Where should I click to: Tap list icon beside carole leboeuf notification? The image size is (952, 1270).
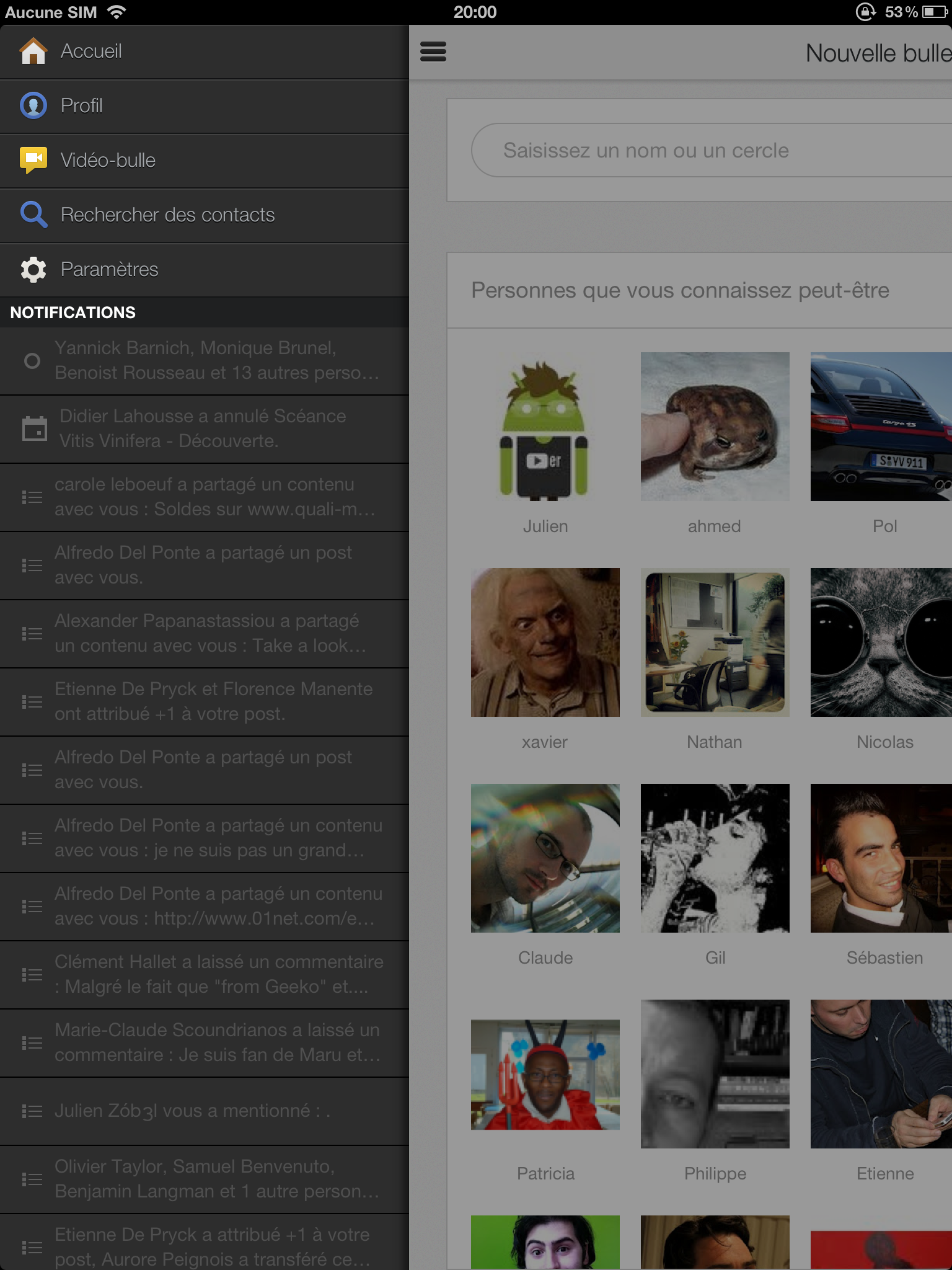click(x=32, y=497)
